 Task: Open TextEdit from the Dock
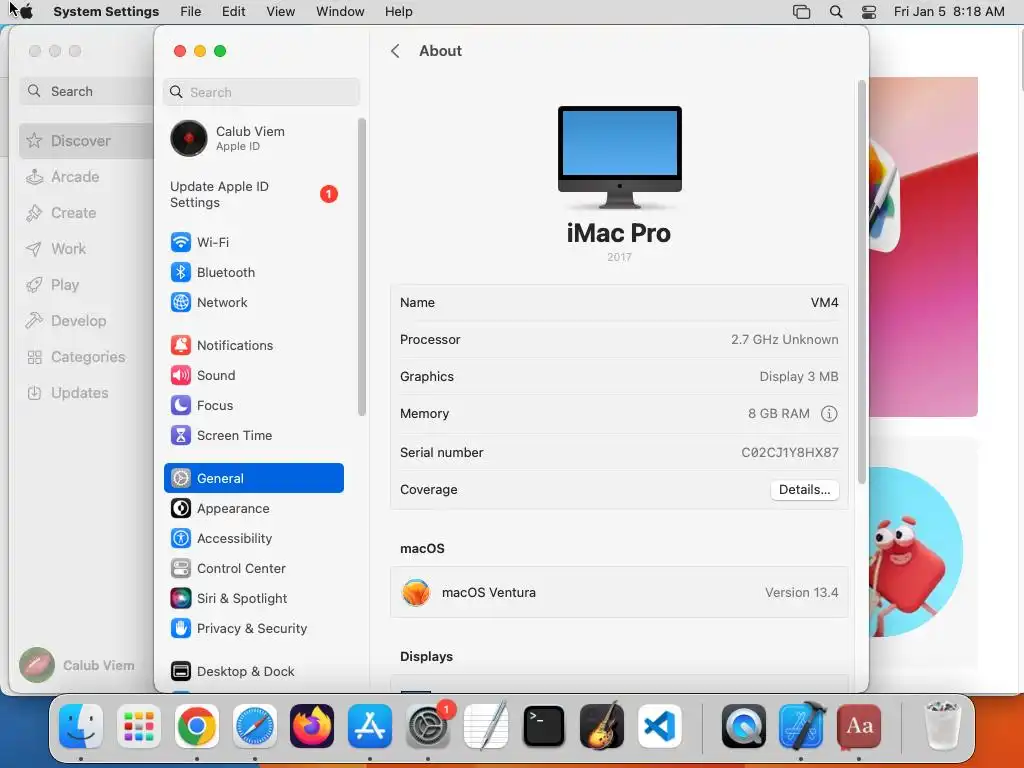tap(486, 726)
